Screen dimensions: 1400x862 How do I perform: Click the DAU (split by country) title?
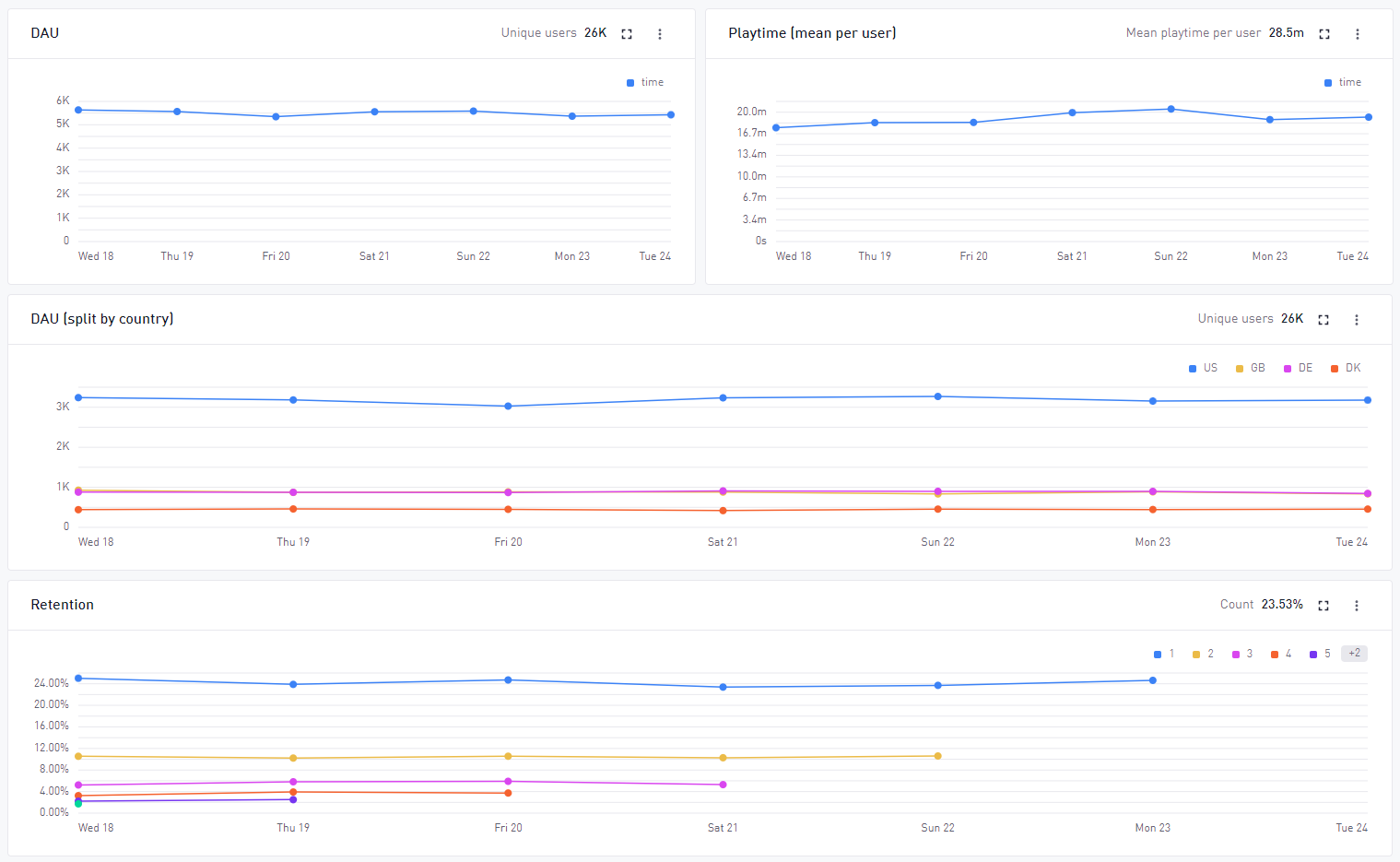(102, 319)
